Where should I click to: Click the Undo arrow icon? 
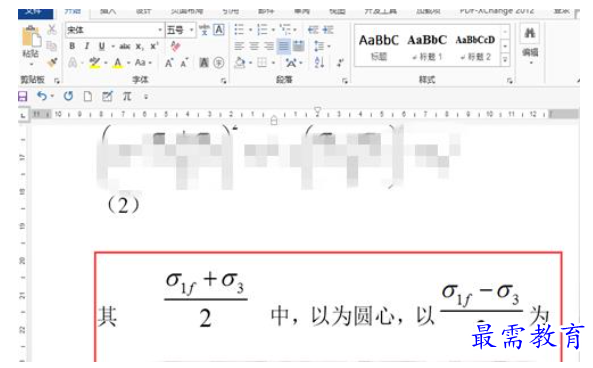(x=42, y=96)
